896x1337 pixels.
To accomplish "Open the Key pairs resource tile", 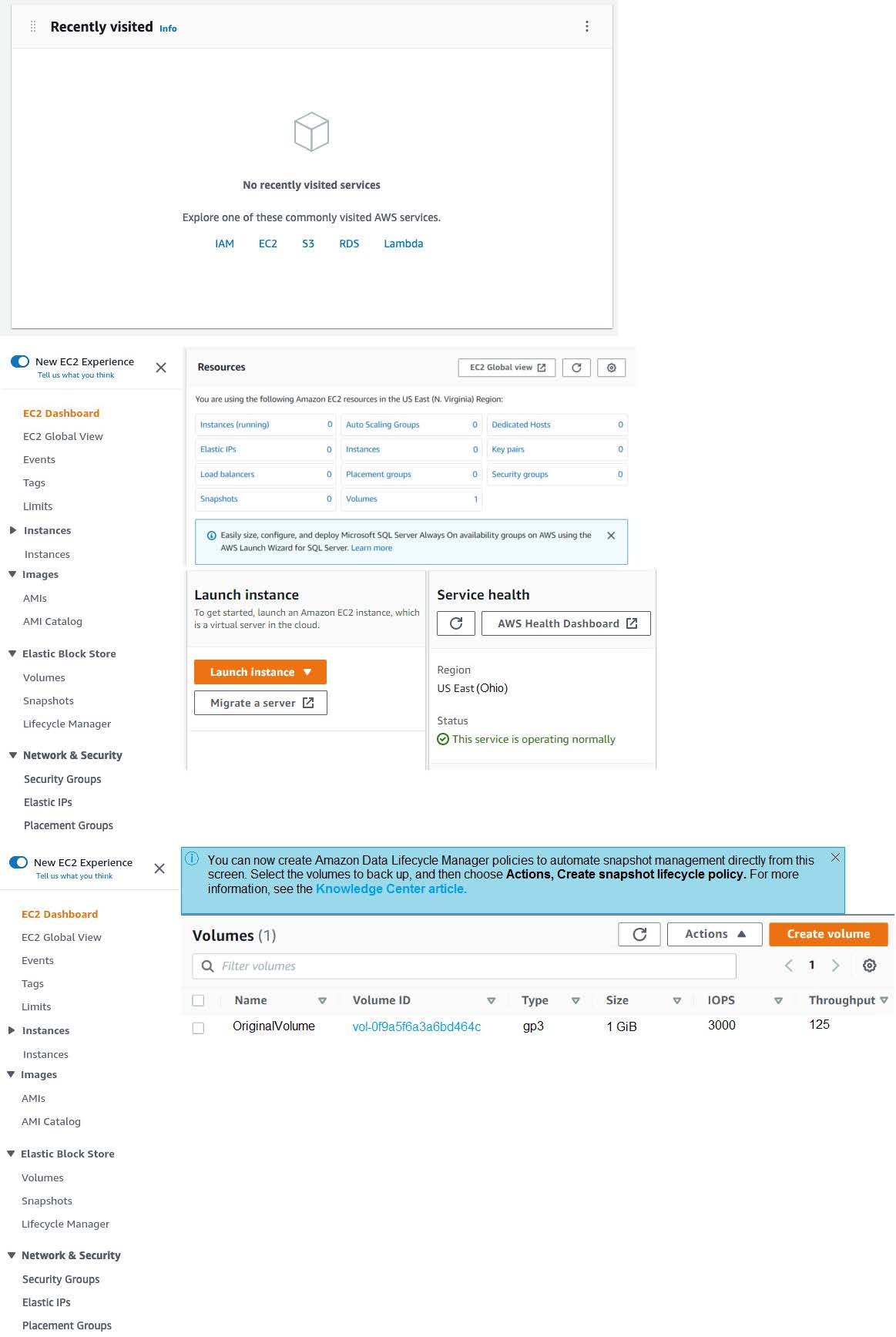I will click(558, 449).
